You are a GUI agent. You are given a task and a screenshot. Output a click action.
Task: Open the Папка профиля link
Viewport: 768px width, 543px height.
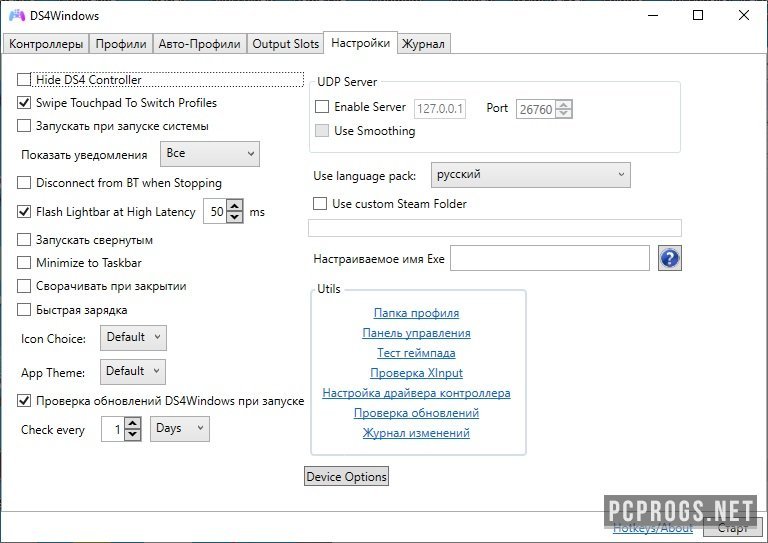coord(416,313)
